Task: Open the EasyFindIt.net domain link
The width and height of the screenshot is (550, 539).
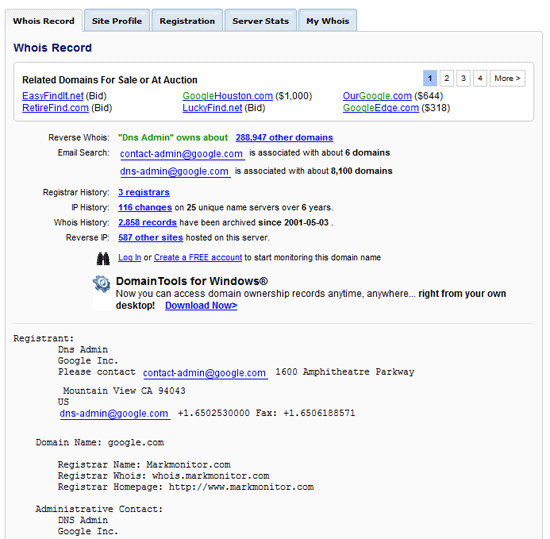Action: pos(53,96)
